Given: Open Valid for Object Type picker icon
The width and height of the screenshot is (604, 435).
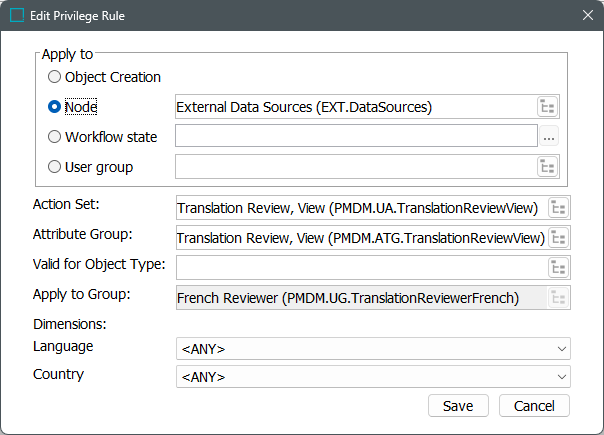Looking at the screenshot, I should click(559, 267).
